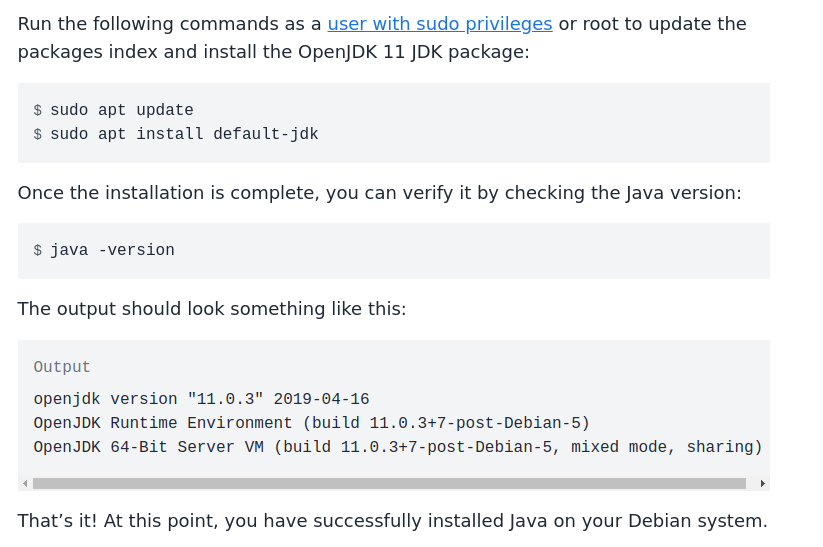Open the 'user with sudo privileges' link

click(440, 24)
